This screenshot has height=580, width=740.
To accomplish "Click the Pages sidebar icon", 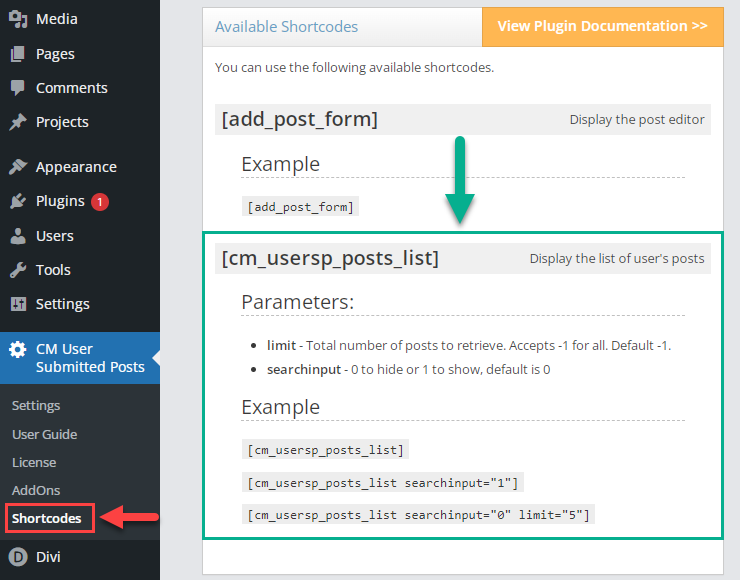I will coord(17,54).
